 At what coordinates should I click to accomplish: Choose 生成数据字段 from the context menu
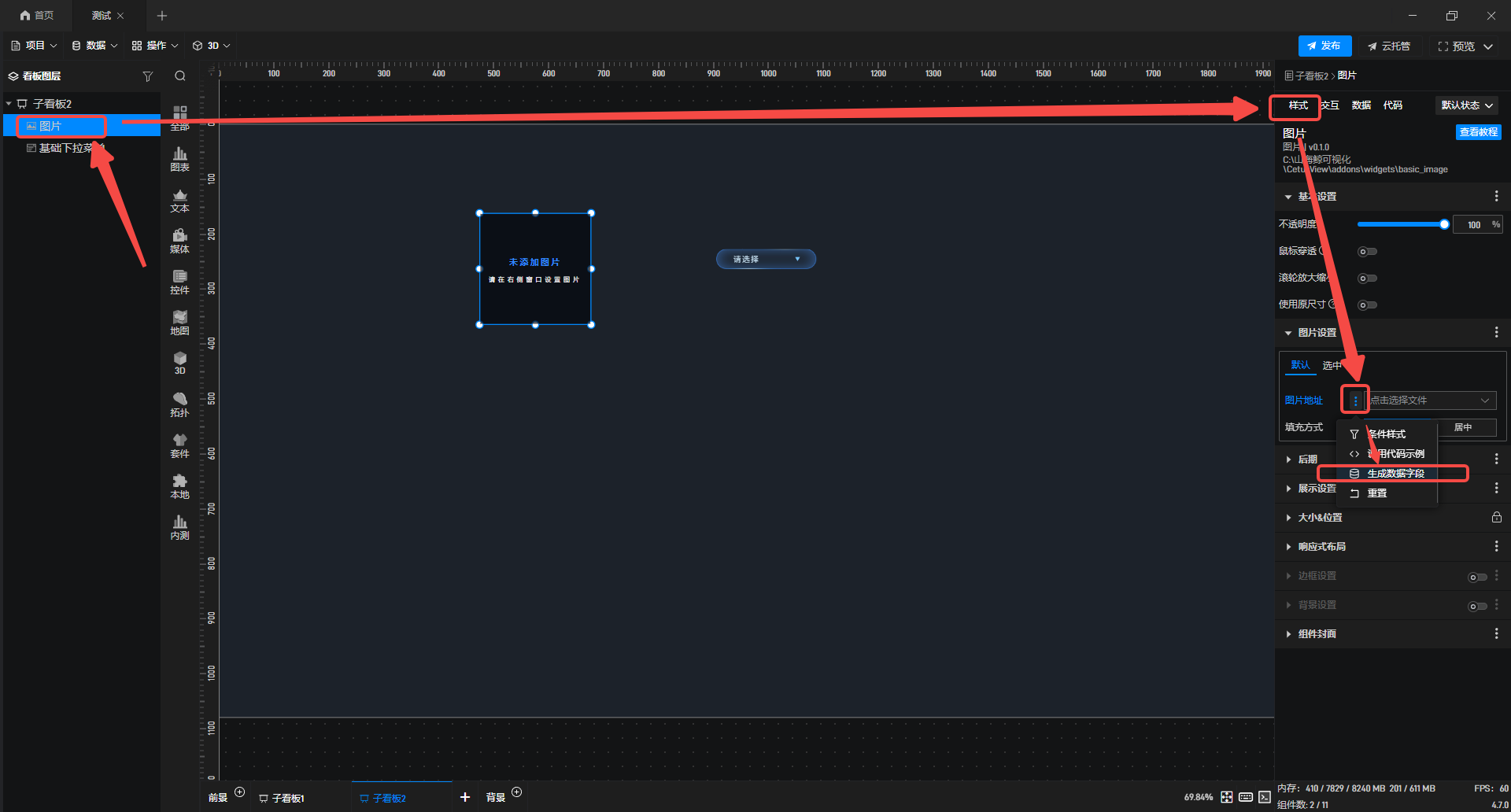[x=1395, y=474]
